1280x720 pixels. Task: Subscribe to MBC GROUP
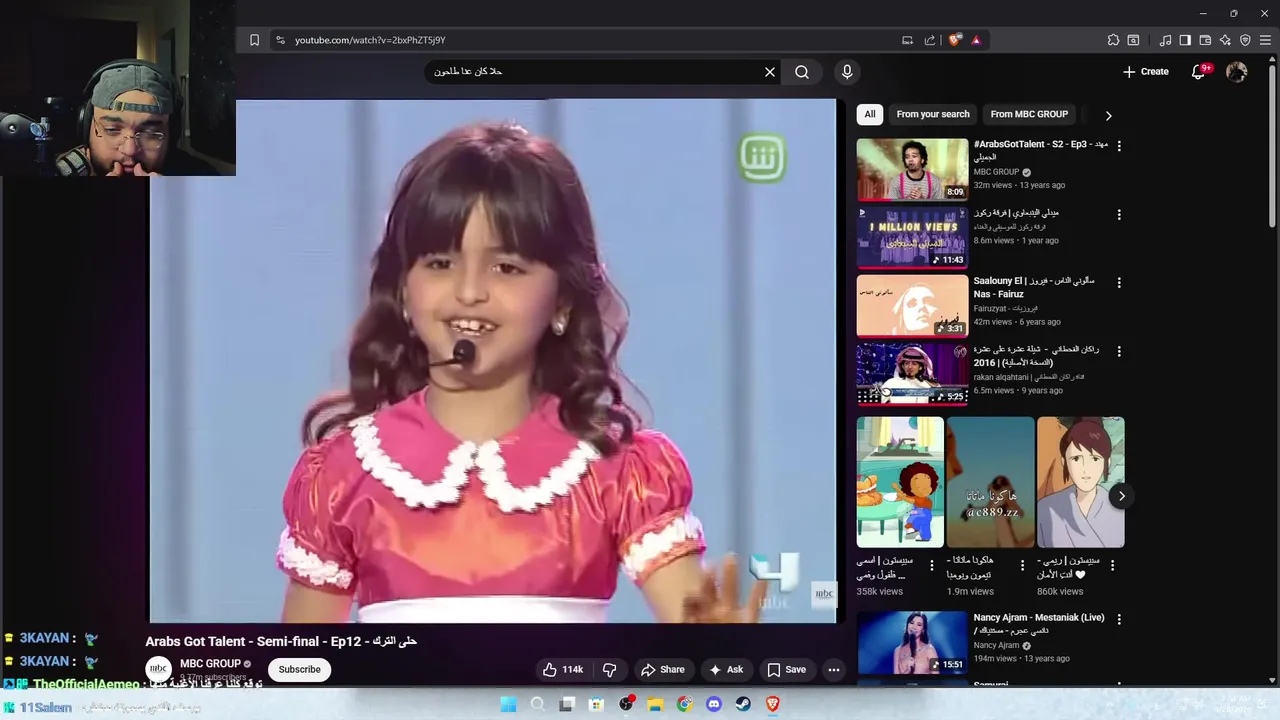click(x=300, y=670)
